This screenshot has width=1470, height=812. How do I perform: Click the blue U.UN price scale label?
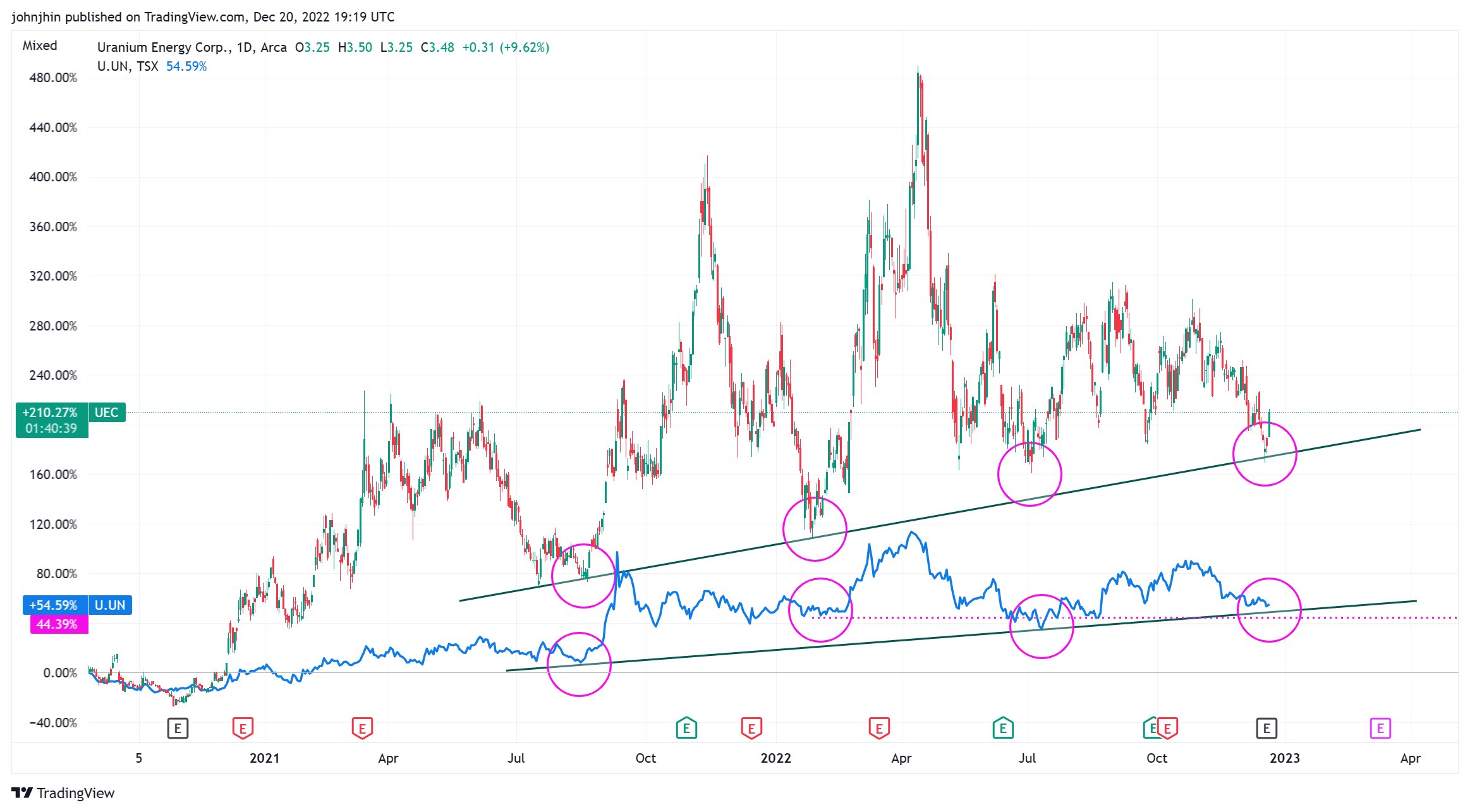coord(109,605)
